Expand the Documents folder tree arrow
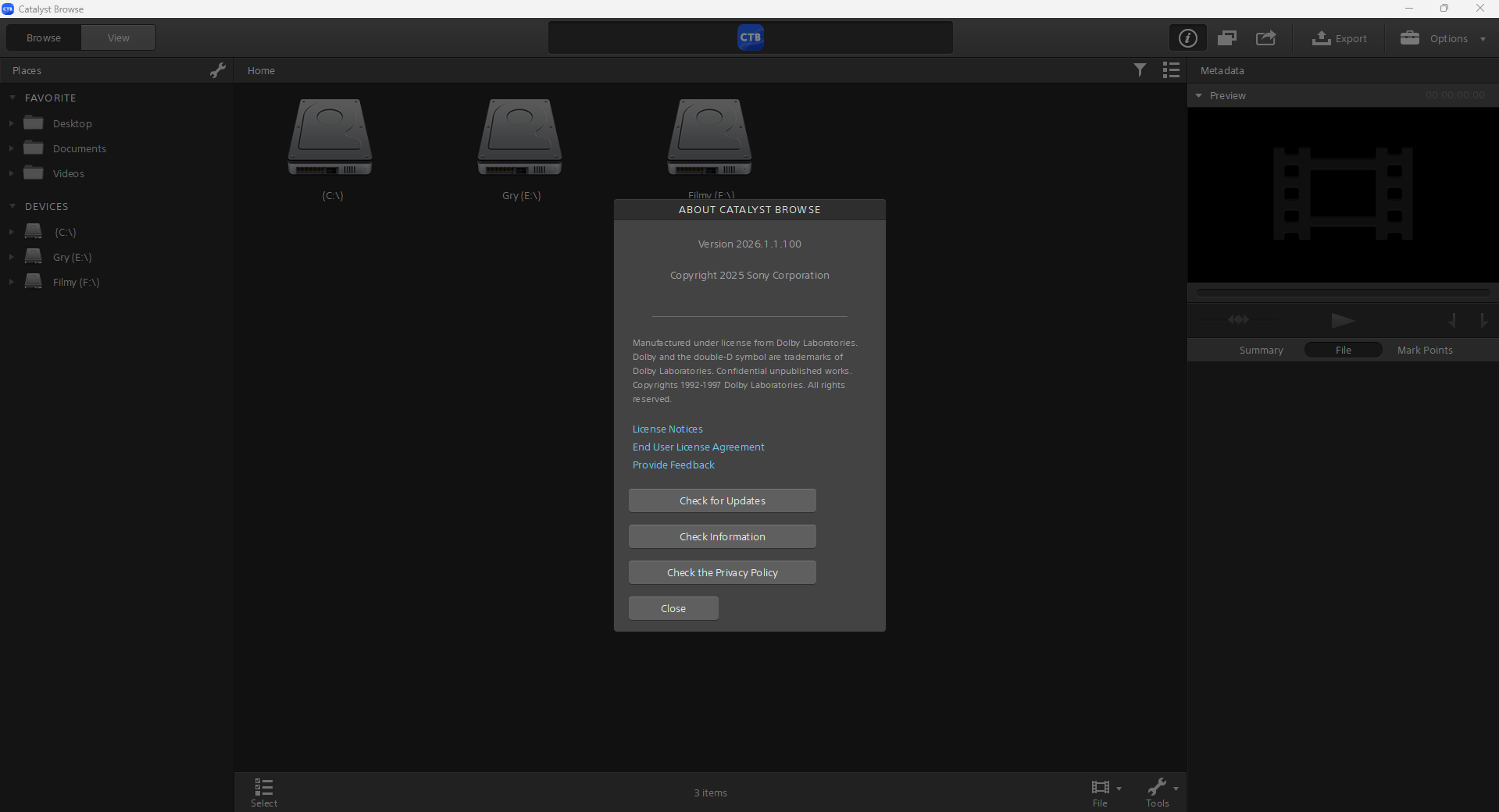 [x=11, y=148]
